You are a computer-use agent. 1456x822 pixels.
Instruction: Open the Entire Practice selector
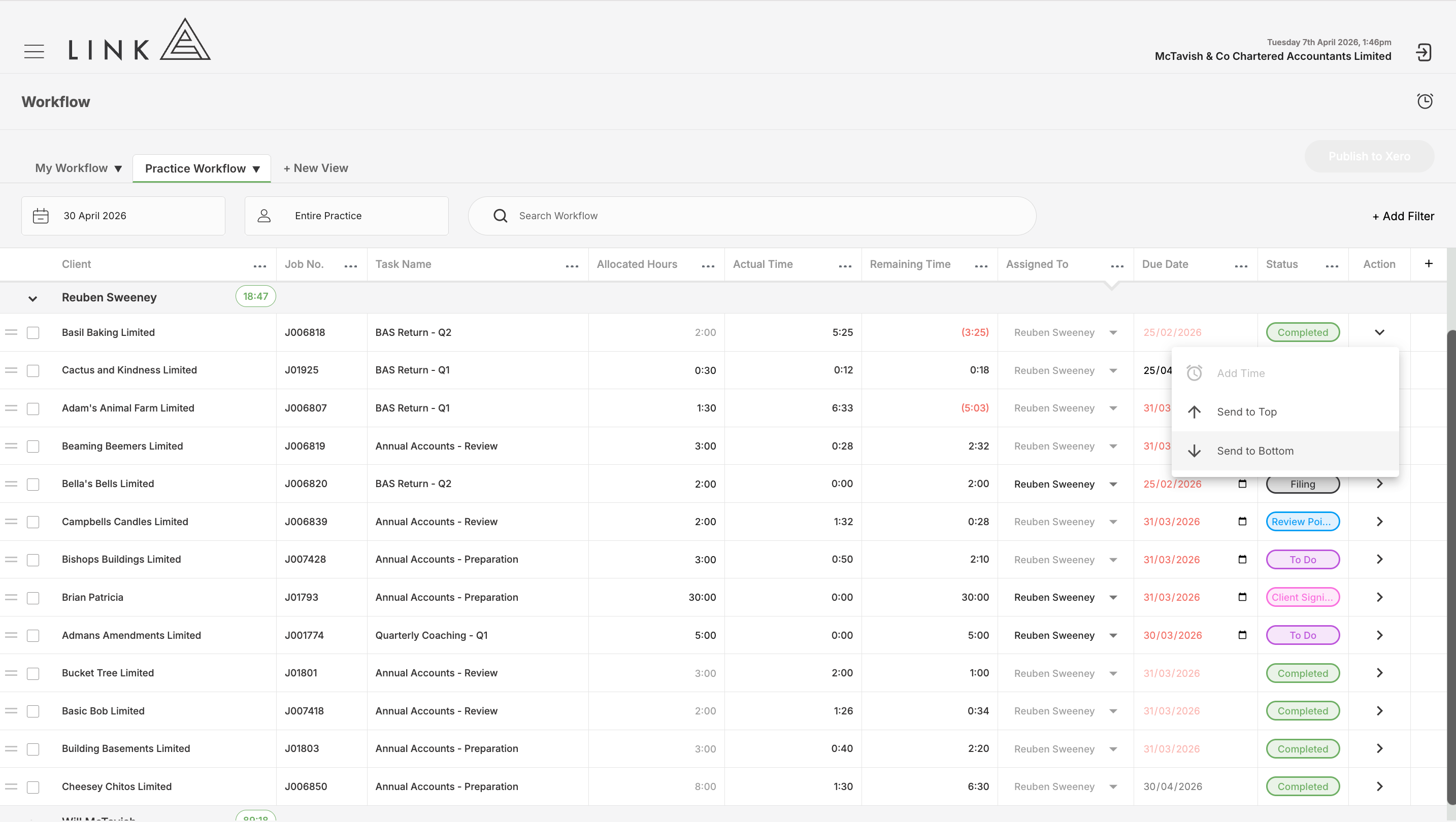(x=346, y=216)
